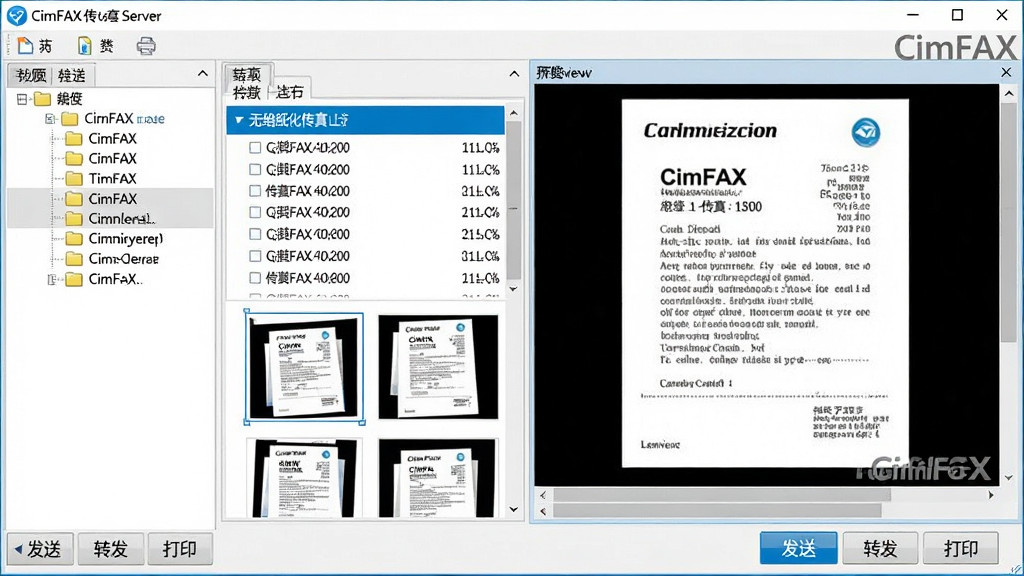Click the fax list scrollbar down arrow

coord(514,289)
